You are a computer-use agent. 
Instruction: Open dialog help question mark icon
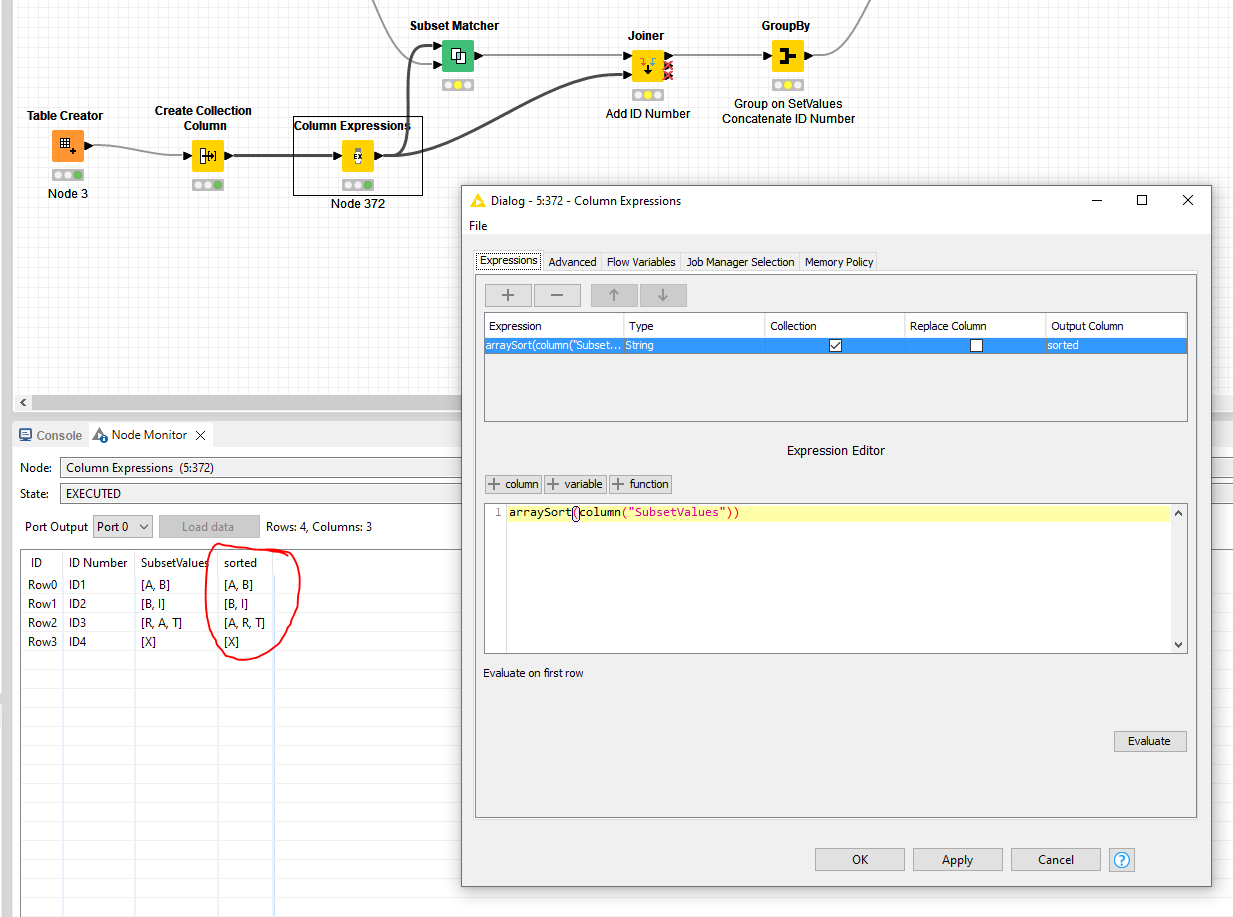(1122, 860)
